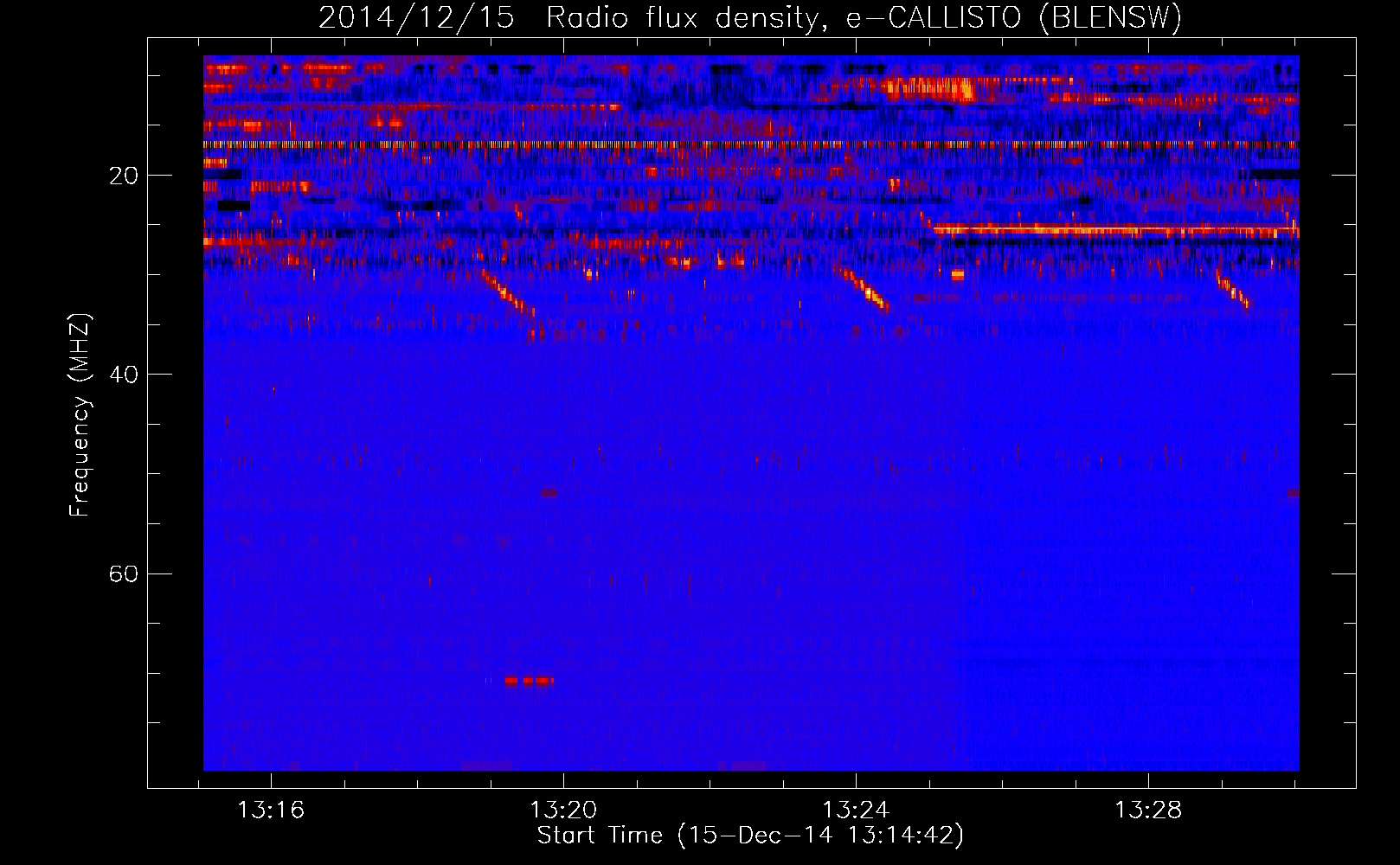Click the red dashed feature near 74 MHz
Image resolution: width=1400 pixels, height=865 pixels.
click(x=529, y=681)
